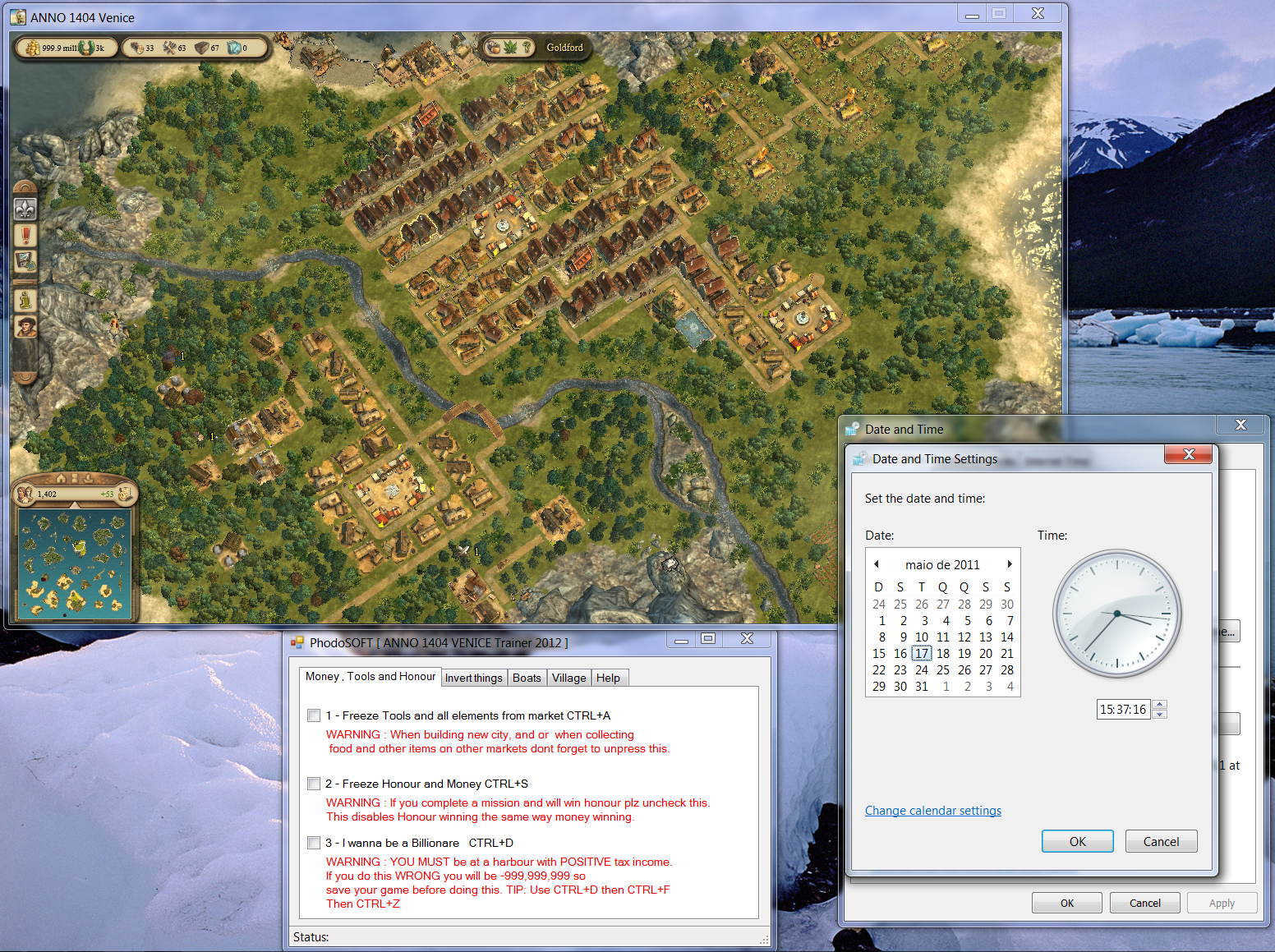Click the population faces icon
Viewport: 1275px width, 952px height.
point(25,494)
